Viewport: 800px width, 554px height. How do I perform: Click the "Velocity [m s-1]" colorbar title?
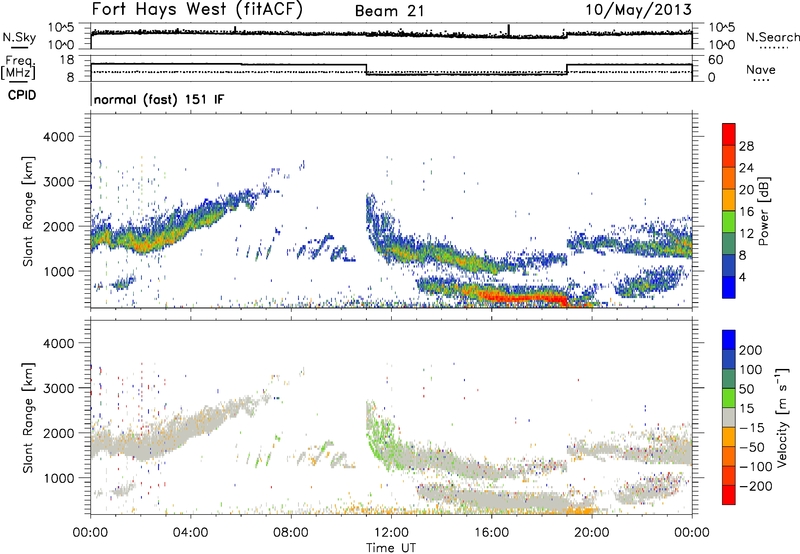click(x=783, y=417)
